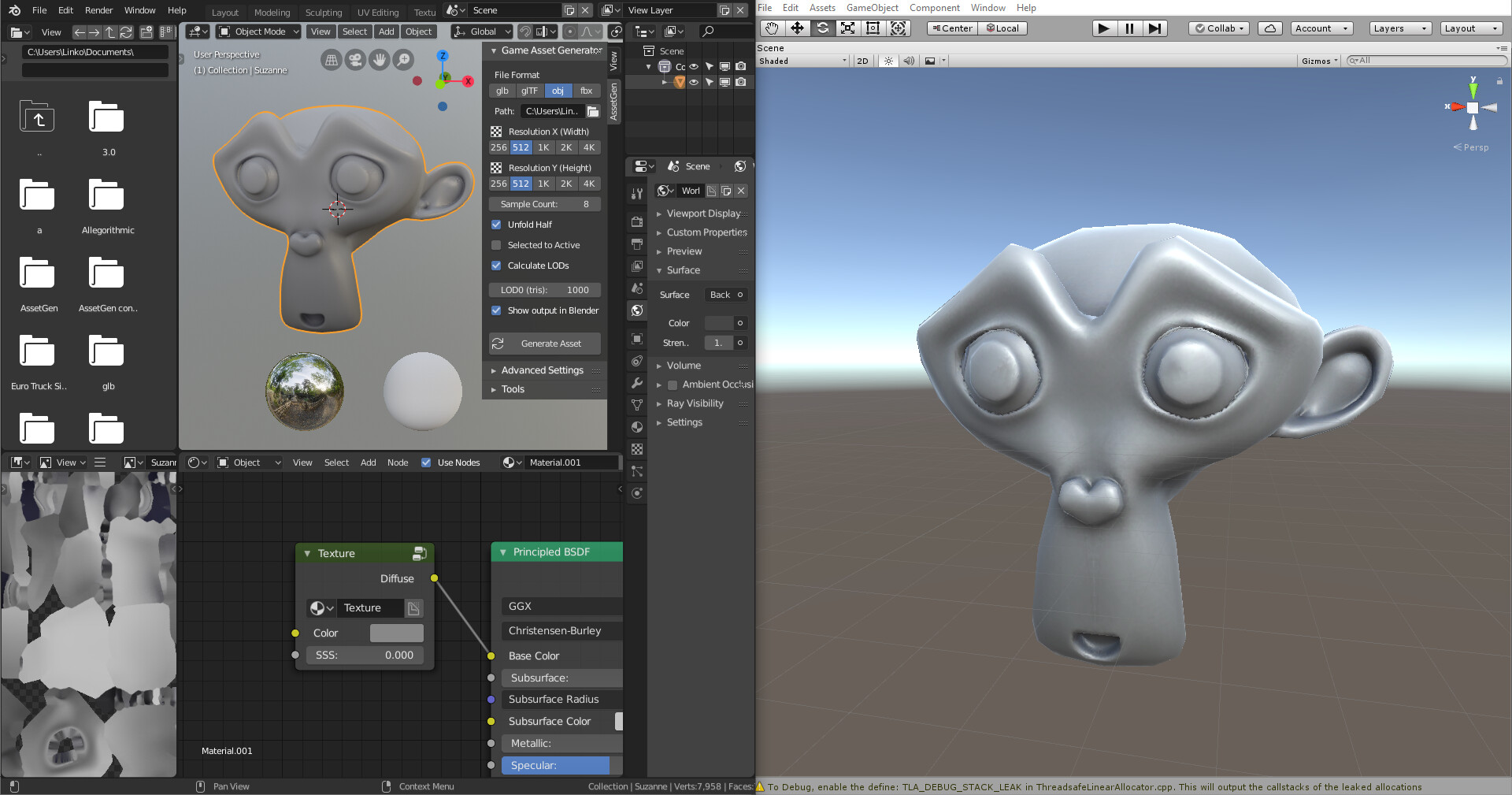Enable the Selected to Active option

coord(496,245)
